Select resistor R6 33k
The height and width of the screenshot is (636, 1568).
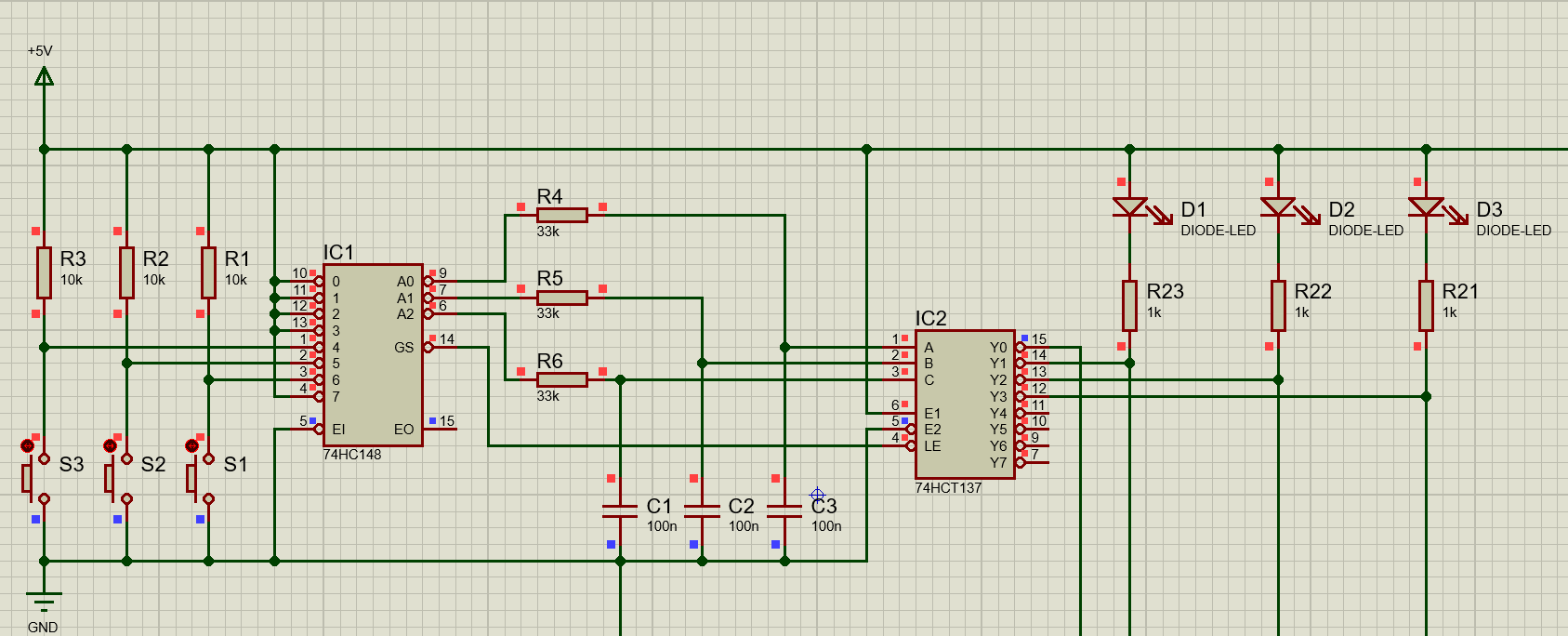[562, 379]
